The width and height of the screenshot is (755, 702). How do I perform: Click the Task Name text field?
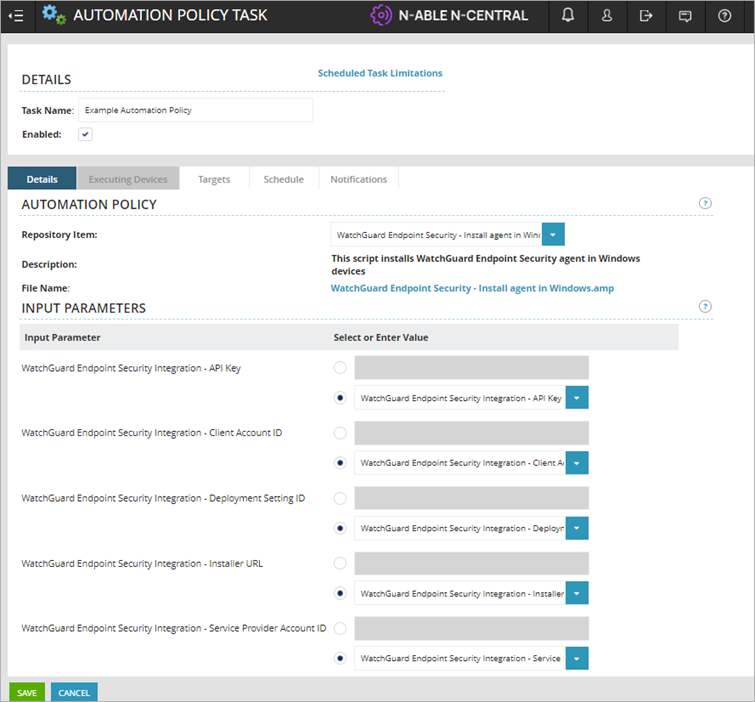coord(195,110)
